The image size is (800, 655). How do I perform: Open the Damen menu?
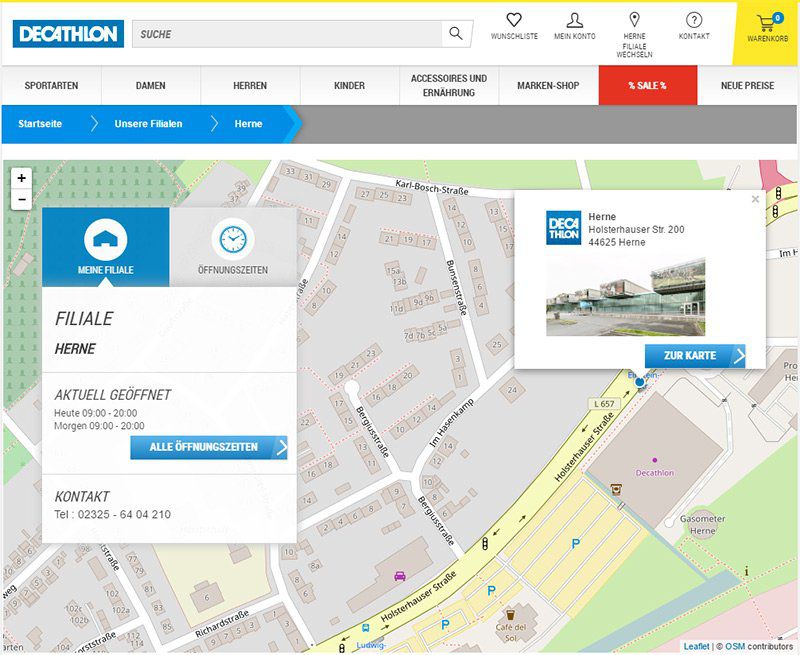(x=151, y=86)
